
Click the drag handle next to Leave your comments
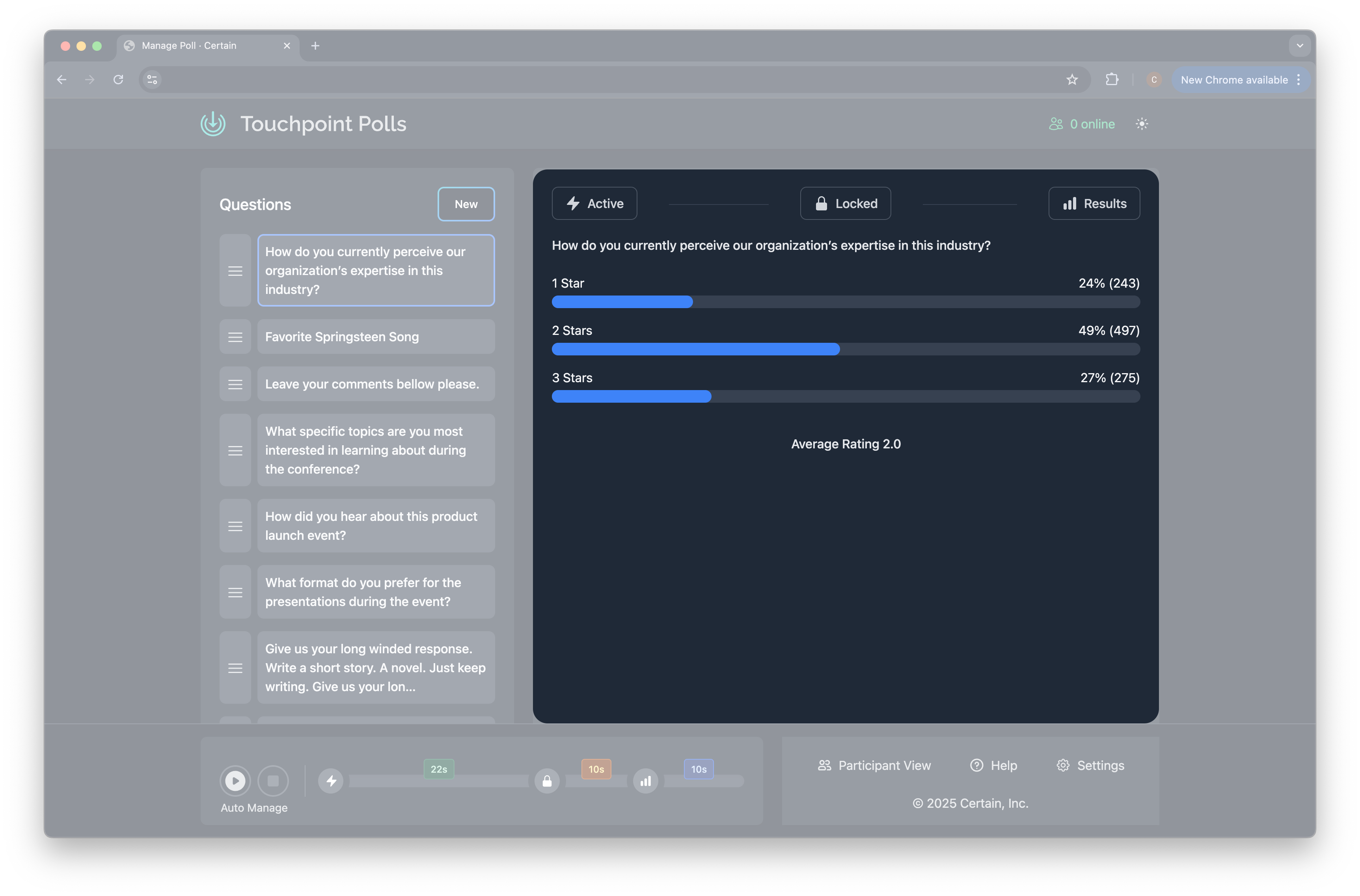235,384
